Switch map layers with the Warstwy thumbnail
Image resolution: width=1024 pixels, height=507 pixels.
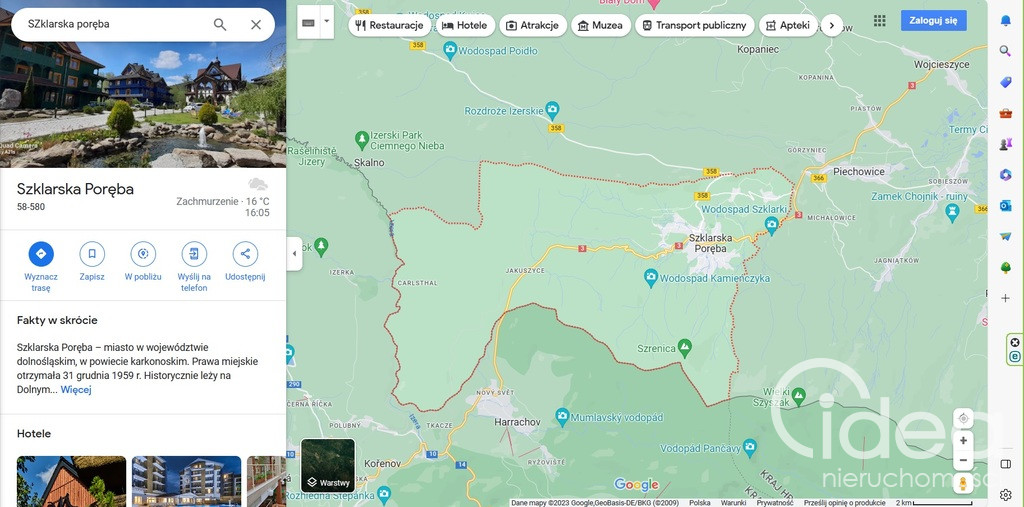[328, 465]
